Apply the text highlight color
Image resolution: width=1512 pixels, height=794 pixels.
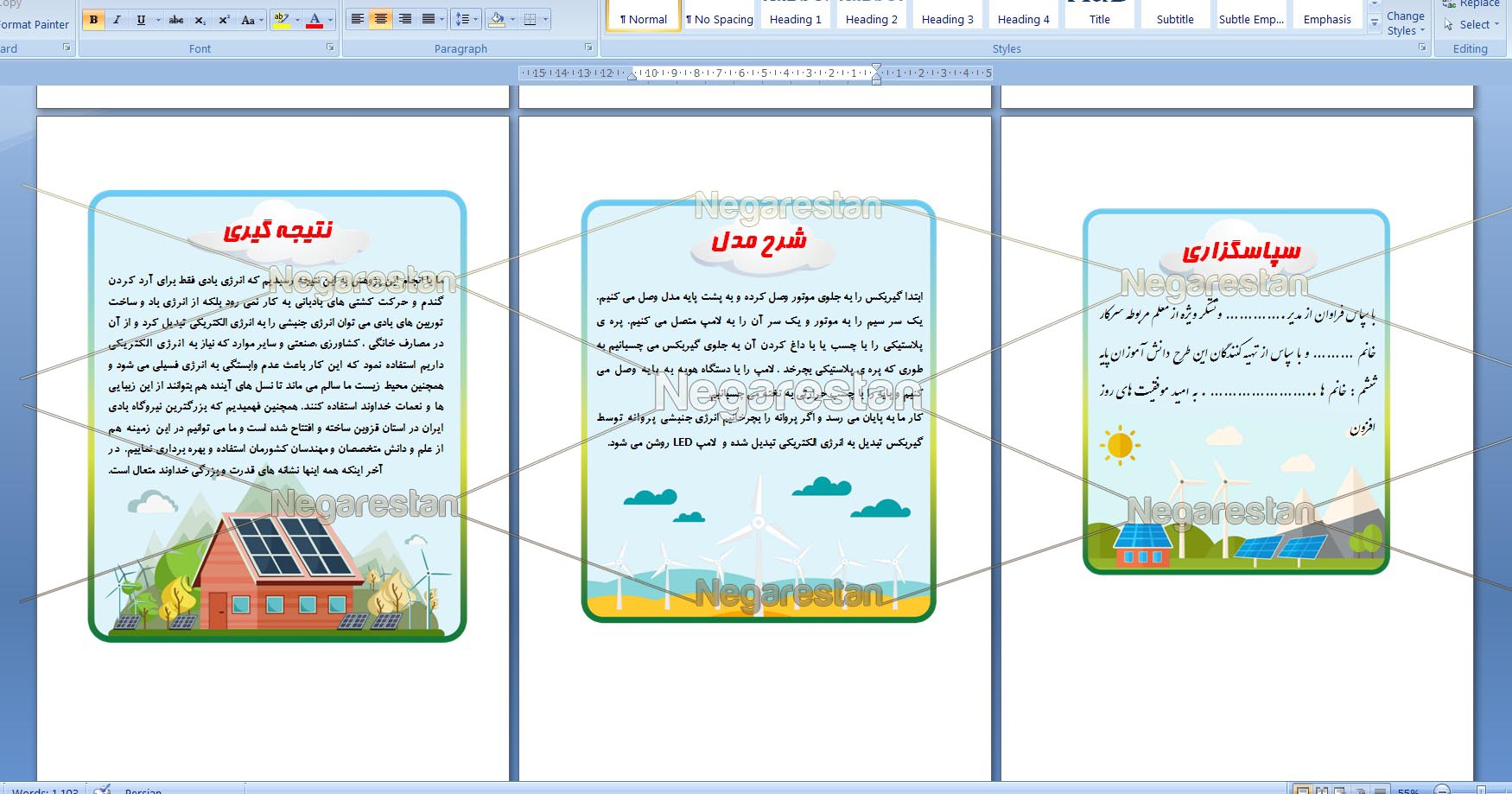(x=281, y=19)
